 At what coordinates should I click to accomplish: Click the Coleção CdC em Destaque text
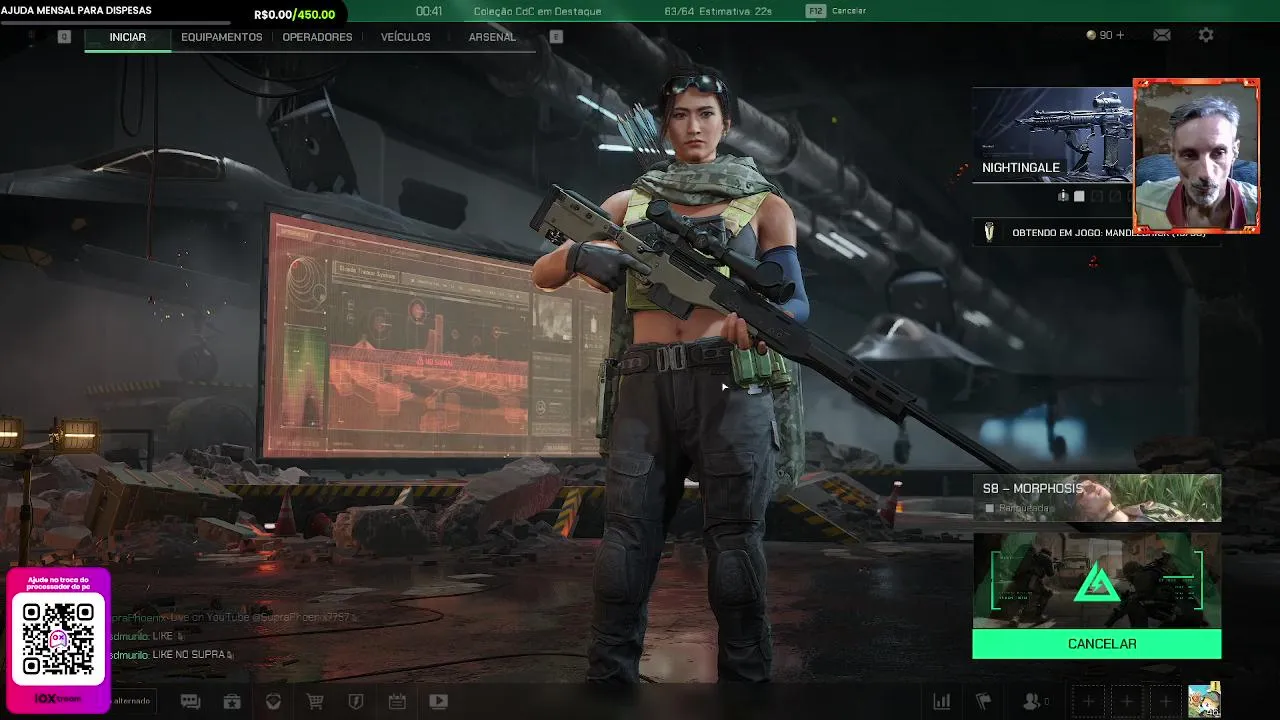tap(537, 11)
